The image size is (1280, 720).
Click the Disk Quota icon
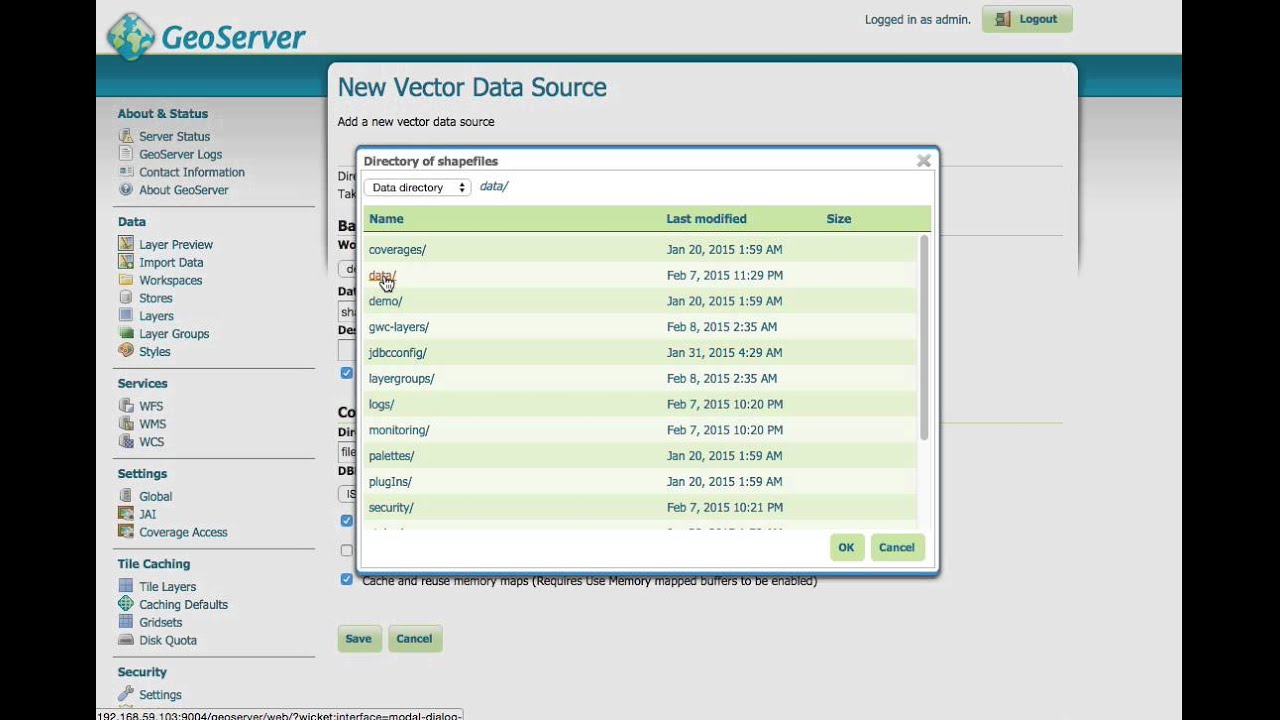[126, 640]
